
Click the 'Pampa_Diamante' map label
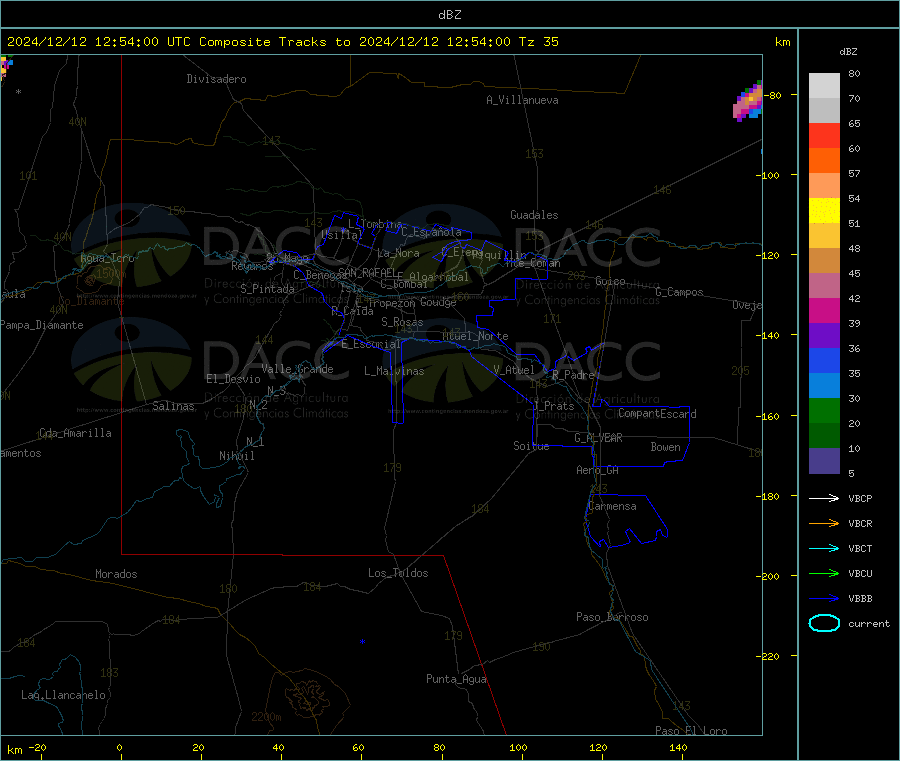(42, 325)
